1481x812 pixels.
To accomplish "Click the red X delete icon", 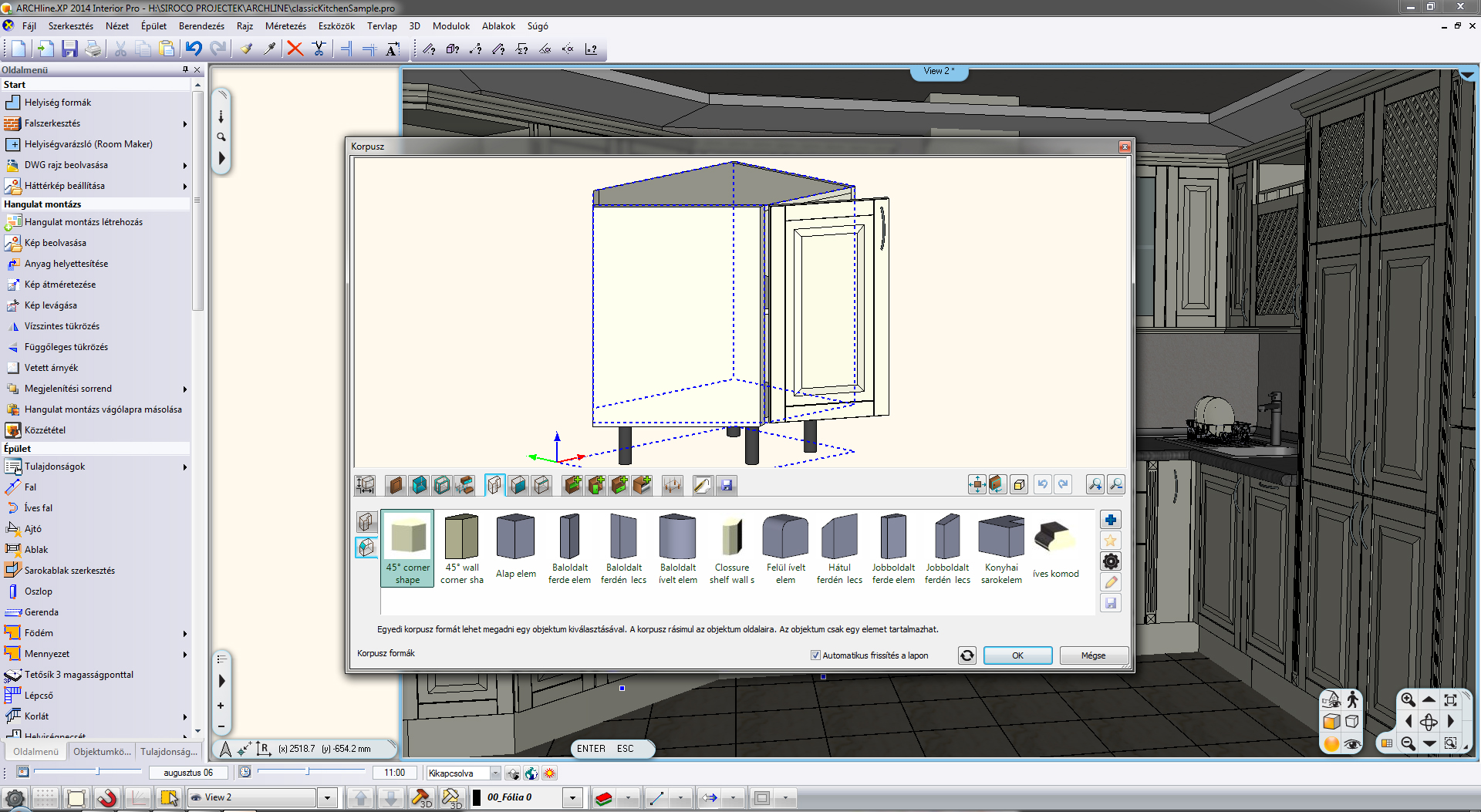I will [x=295, y=49].
